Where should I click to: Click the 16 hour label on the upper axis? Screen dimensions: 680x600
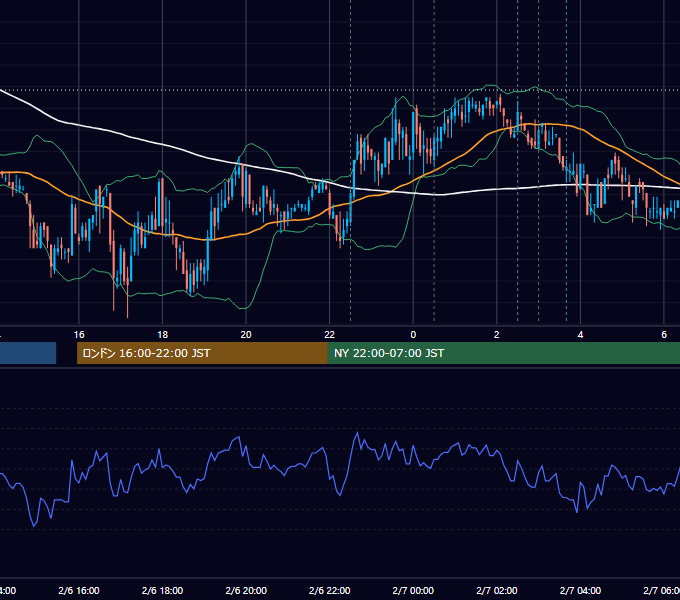coord(79,335)
